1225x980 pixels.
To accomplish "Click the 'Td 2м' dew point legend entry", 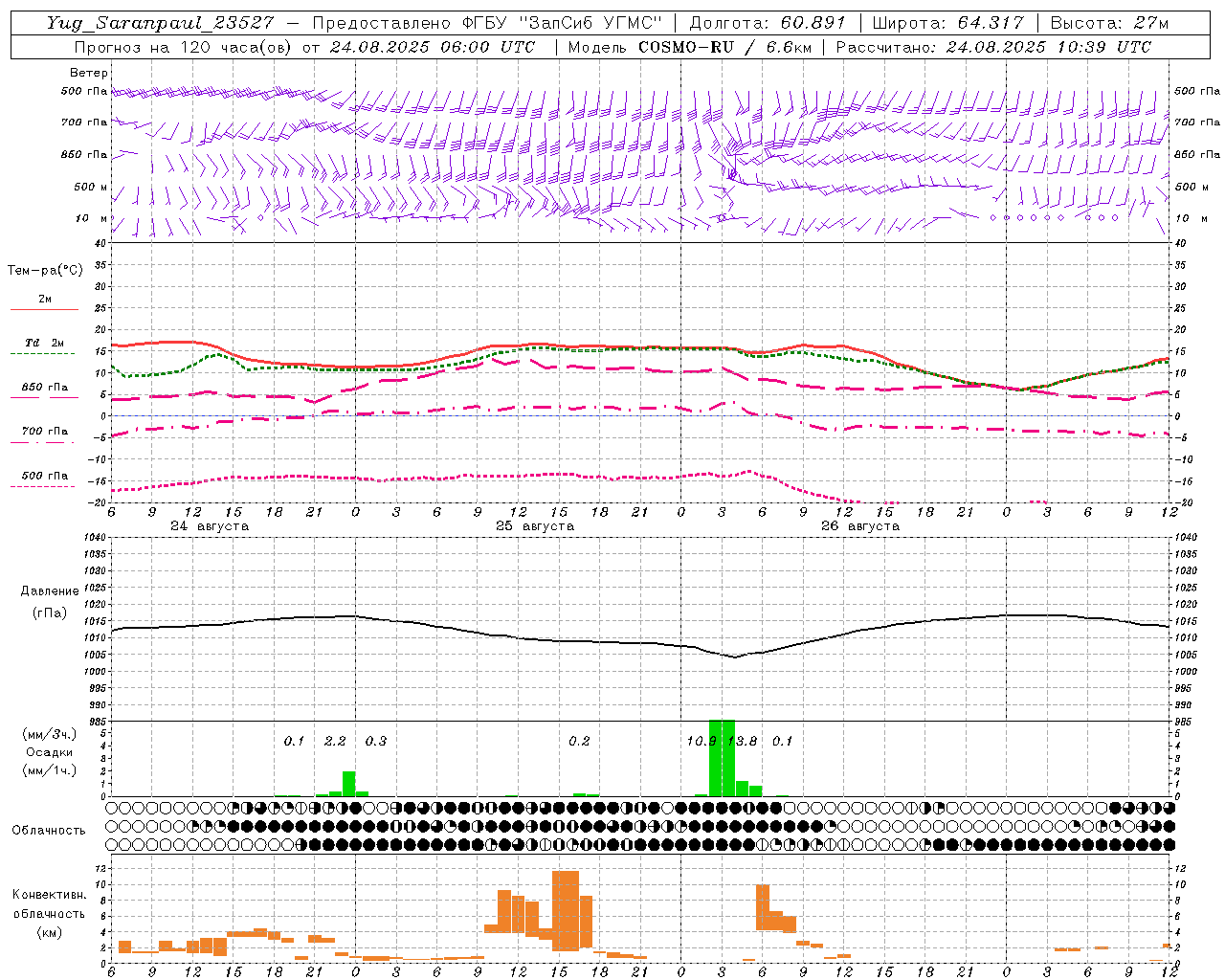I will pos(45,343).
